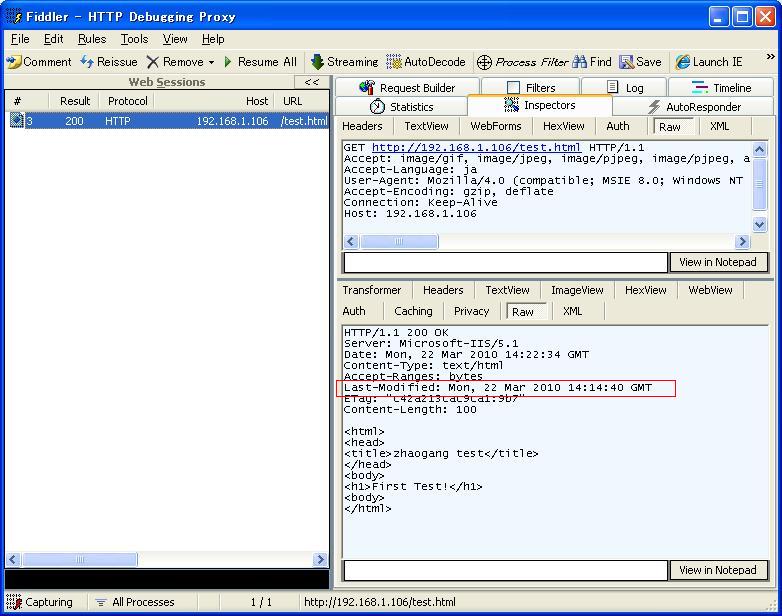
Task: Click the session 3 row icon
Action: tap(17, 121)
